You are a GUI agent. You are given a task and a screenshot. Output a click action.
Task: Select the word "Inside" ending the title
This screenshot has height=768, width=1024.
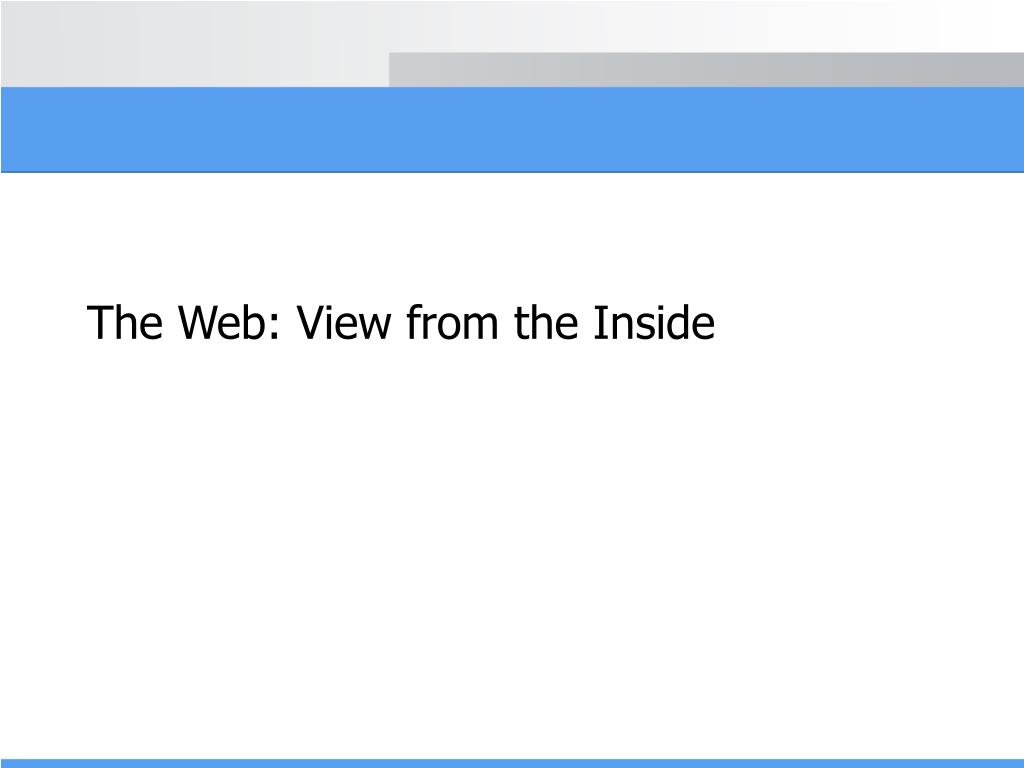654,323
